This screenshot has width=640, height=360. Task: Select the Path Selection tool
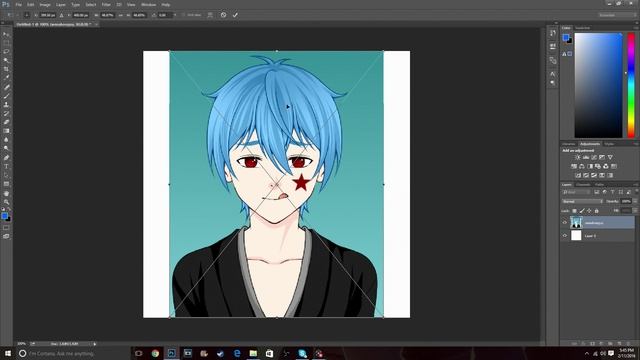point(6,175)
